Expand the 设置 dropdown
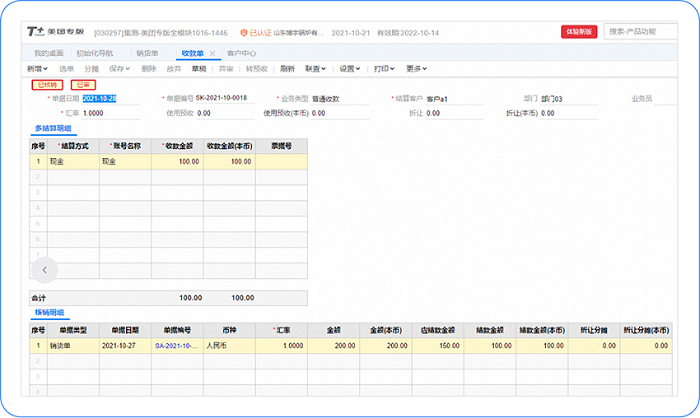The width and height of the screenshot is (700, 418). pyautogui.click(x=350, y=69)
